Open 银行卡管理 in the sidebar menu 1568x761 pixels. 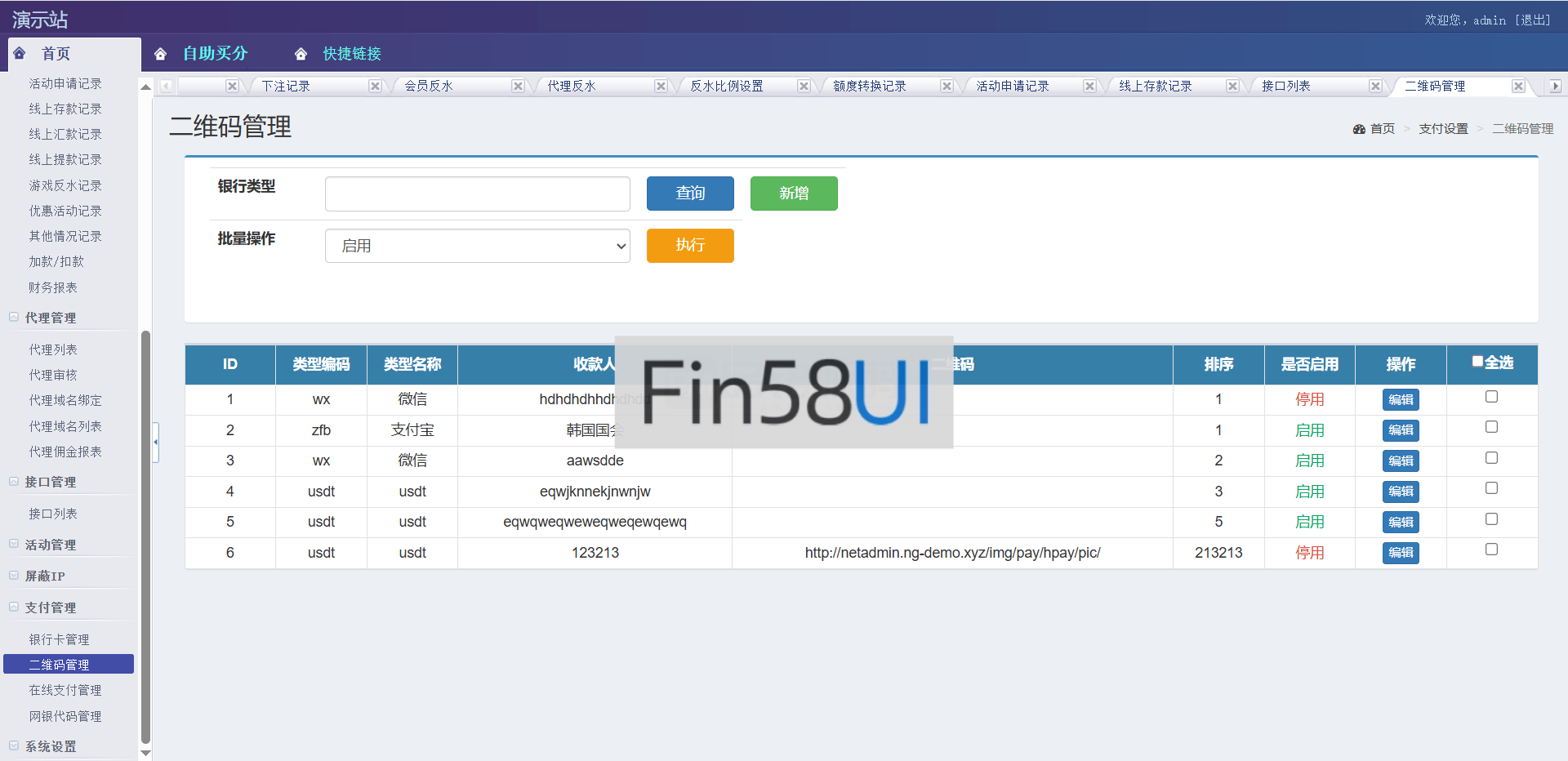(59, 639)
